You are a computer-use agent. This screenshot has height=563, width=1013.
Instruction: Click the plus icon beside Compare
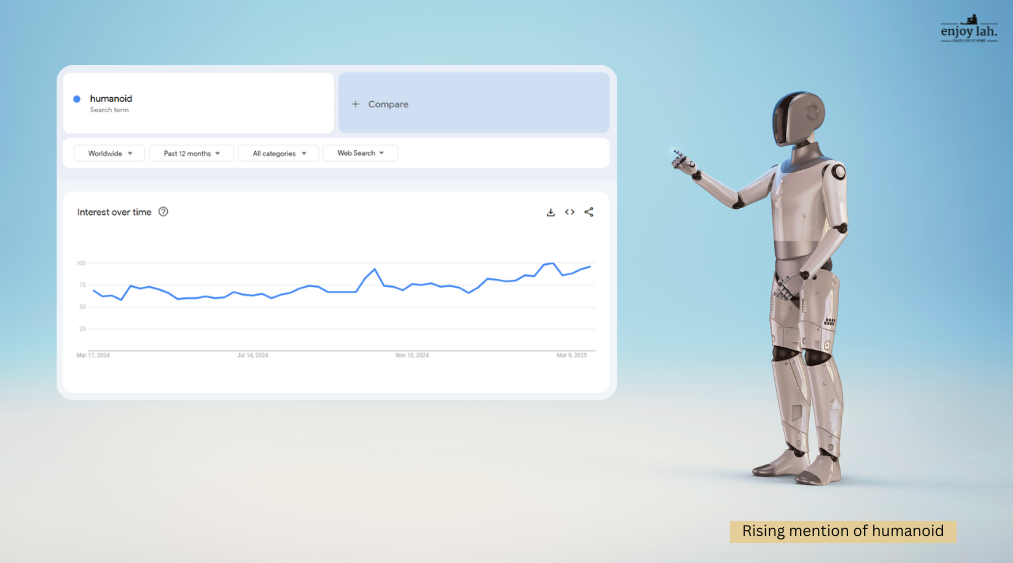[x=355, y=104]
